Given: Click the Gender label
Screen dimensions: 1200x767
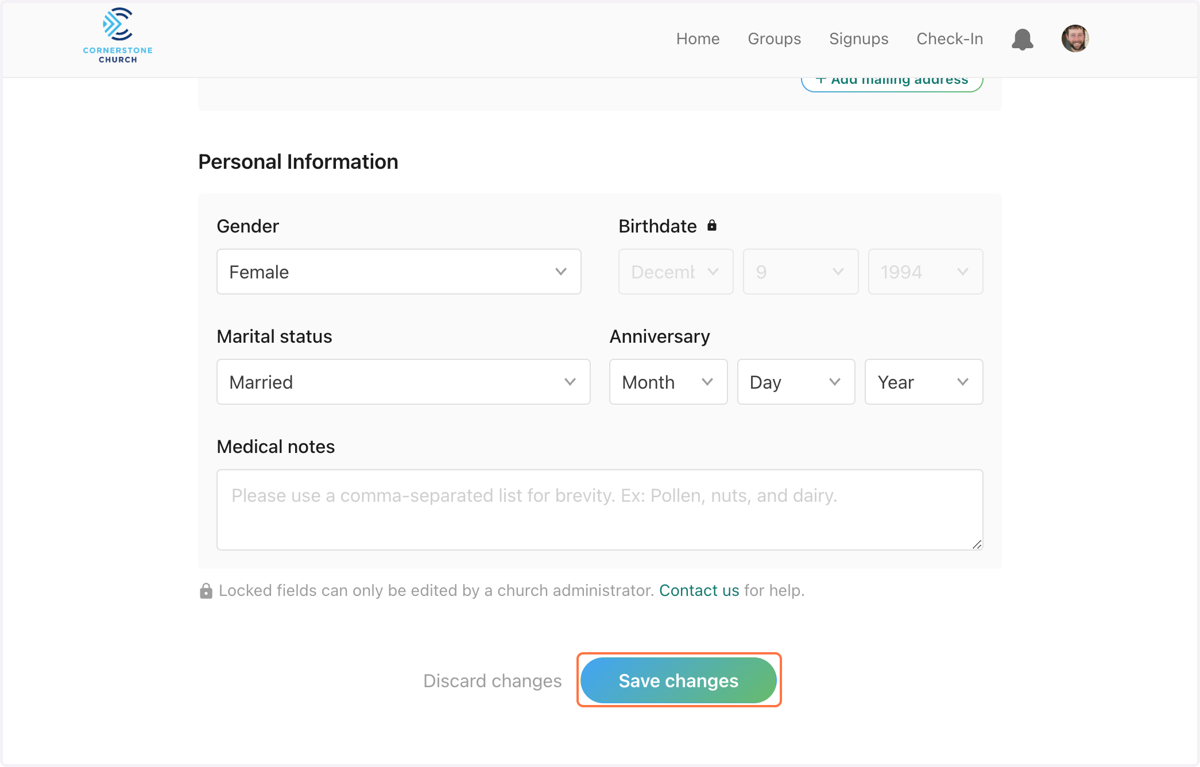Looking at the screenshot, I should pos(248,227).
